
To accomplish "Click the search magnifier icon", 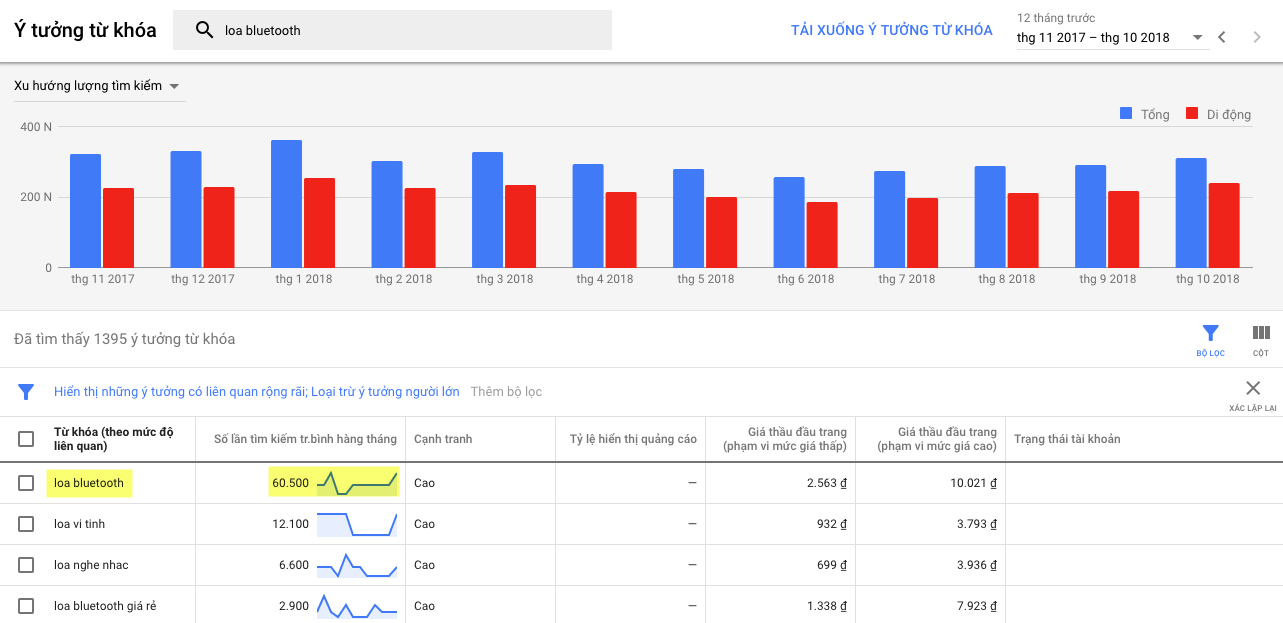I will [x=204, y=30].
